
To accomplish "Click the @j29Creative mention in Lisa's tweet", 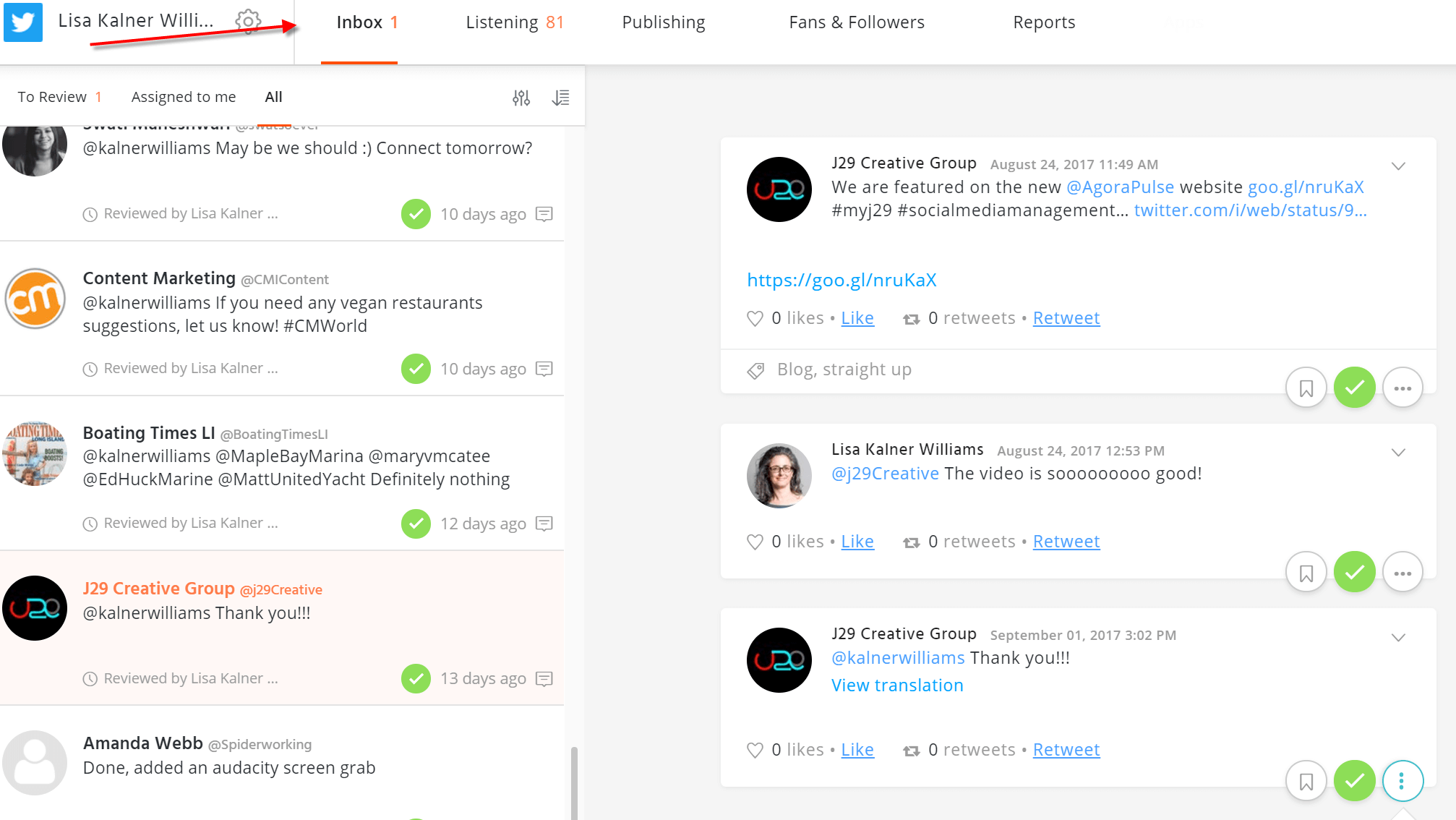I will (885, 474).
